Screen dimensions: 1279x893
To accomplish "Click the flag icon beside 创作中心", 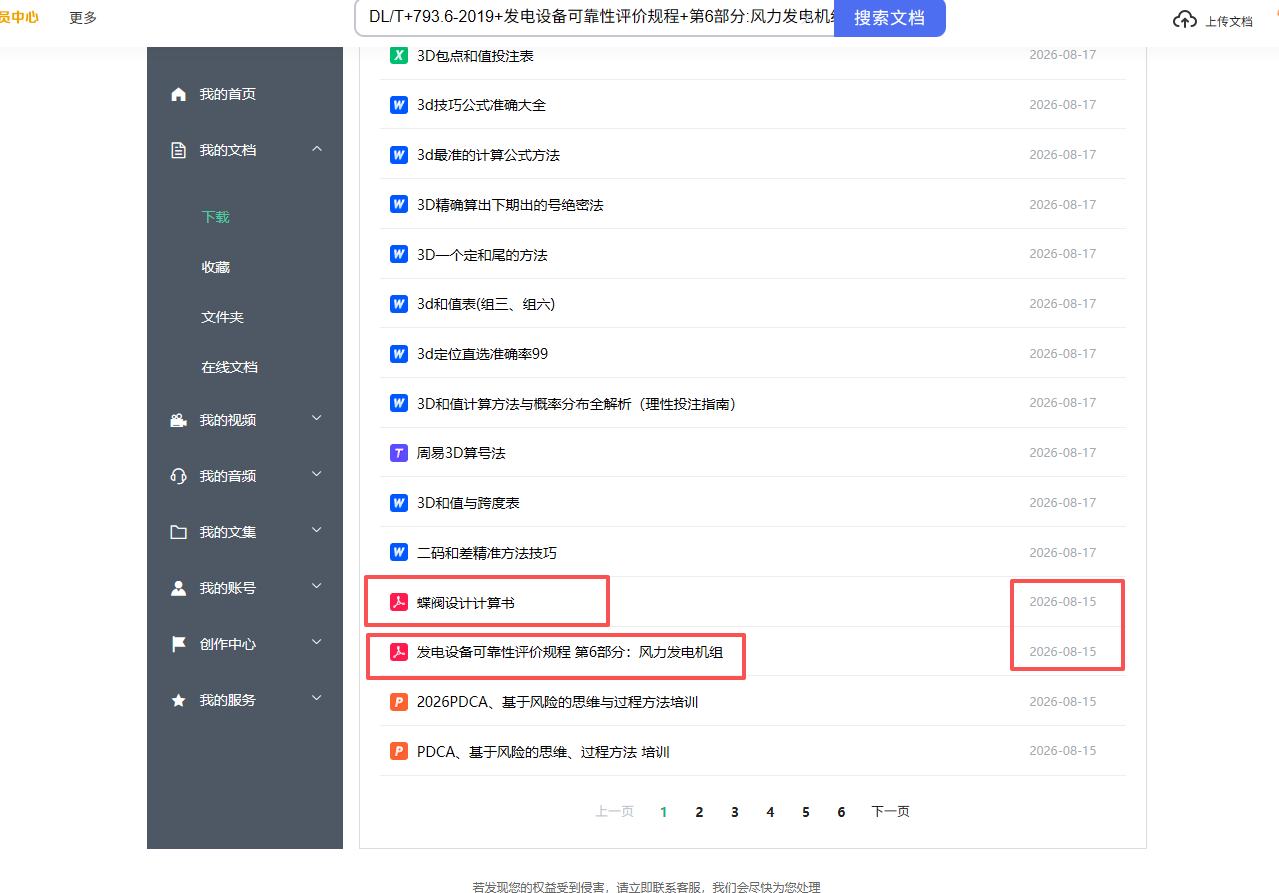I will [x=179, y=644].
